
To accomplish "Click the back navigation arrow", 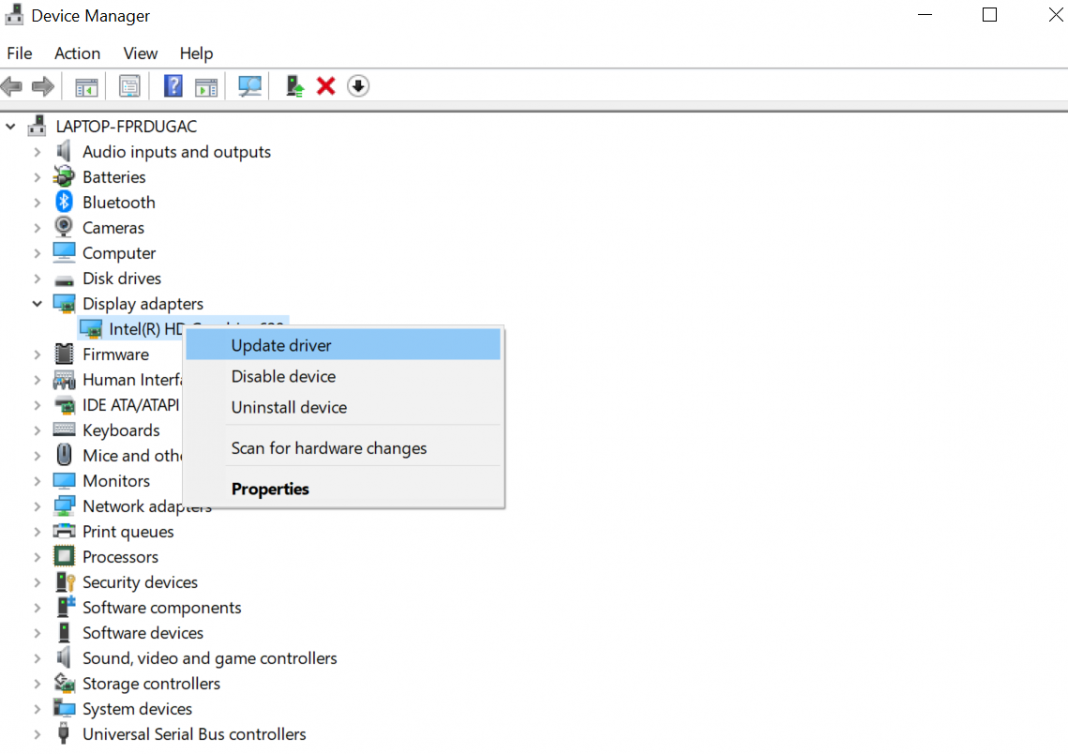I will point(12,86).
